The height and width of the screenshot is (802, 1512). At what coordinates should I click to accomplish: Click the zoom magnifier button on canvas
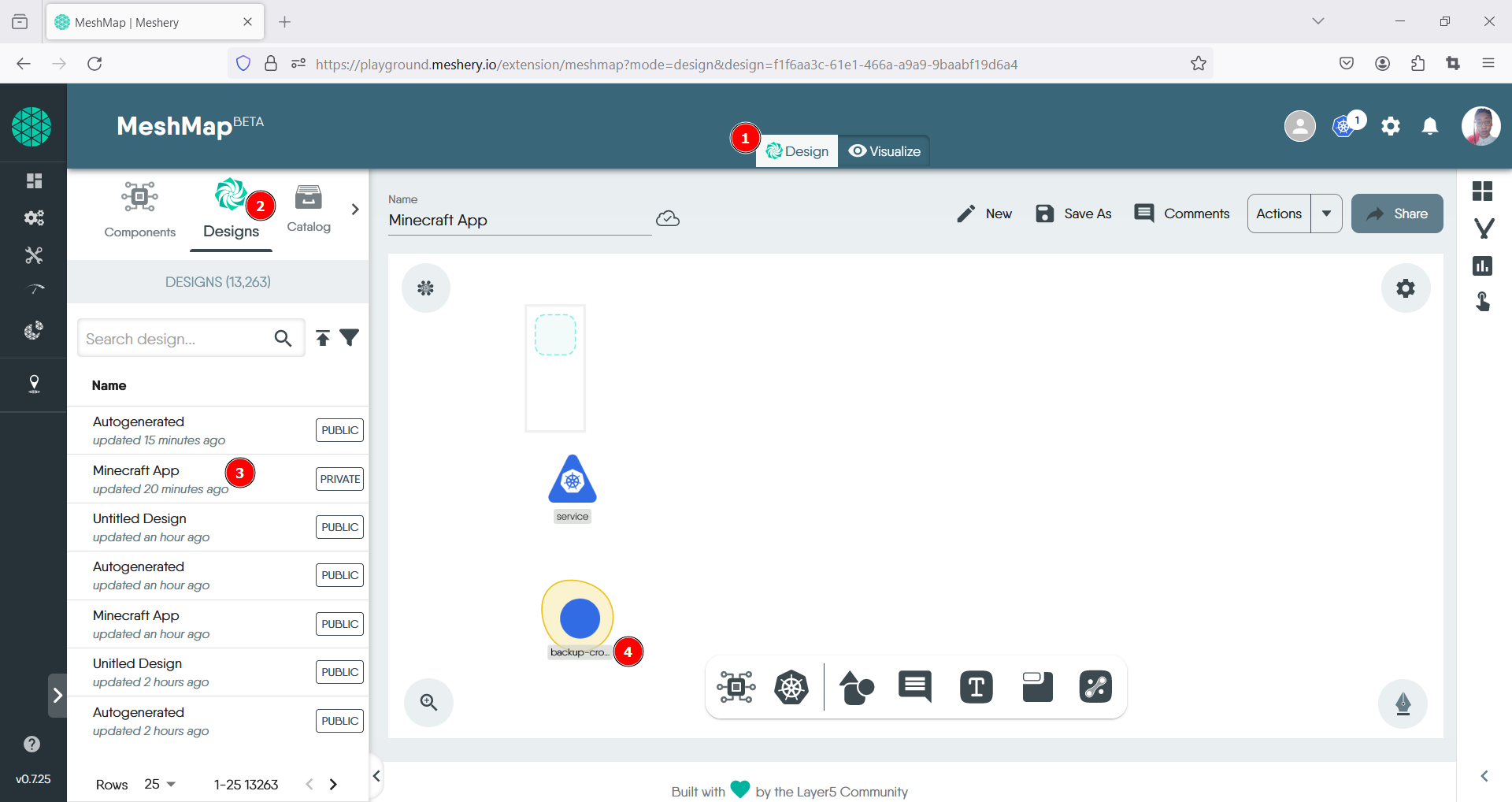click(x=428, y=702)
